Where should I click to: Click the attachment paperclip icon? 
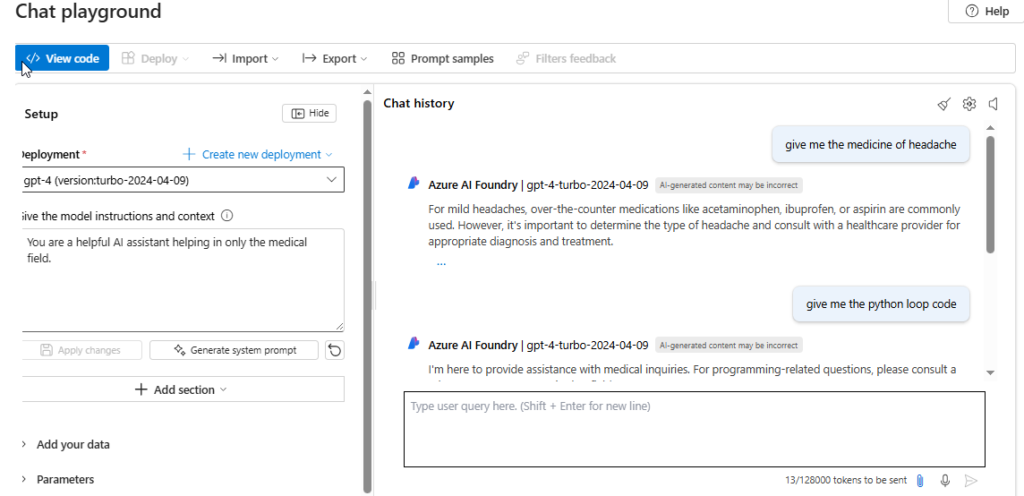tap(920, 480)
